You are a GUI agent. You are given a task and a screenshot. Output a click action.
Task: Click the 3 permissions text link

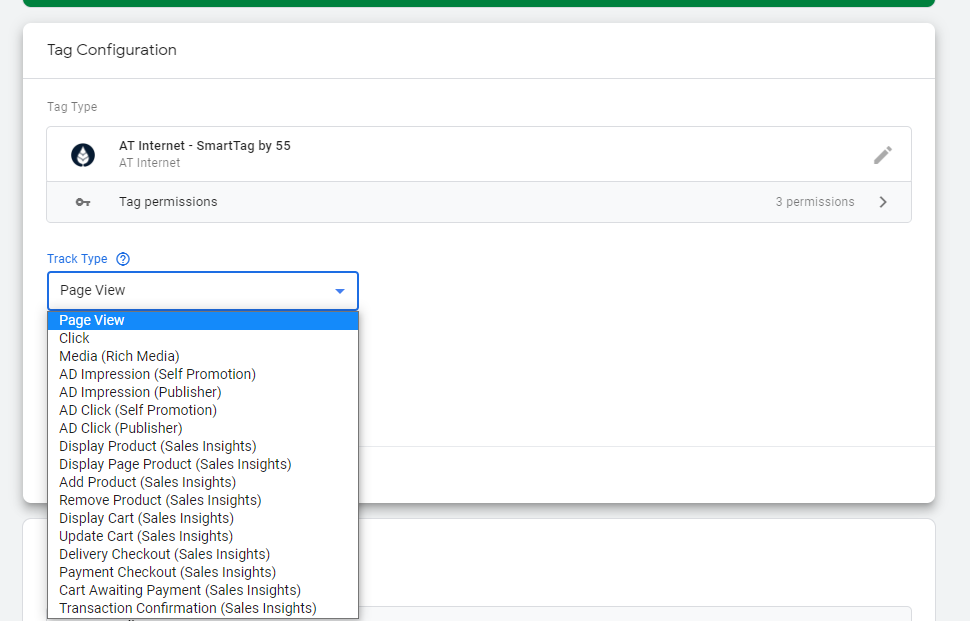coord(814,202)
